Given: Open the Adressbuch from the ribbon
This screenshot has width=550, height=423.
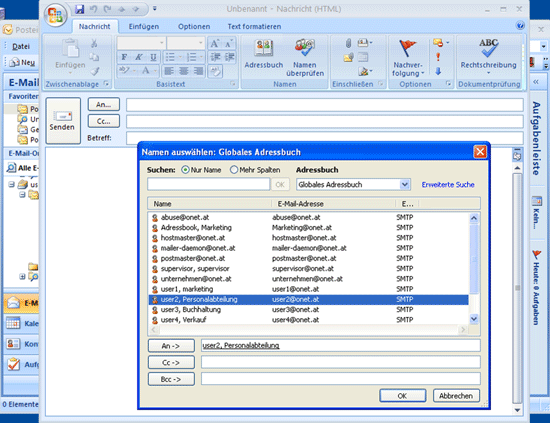Looking at the screenshot, I should point(264,54).
